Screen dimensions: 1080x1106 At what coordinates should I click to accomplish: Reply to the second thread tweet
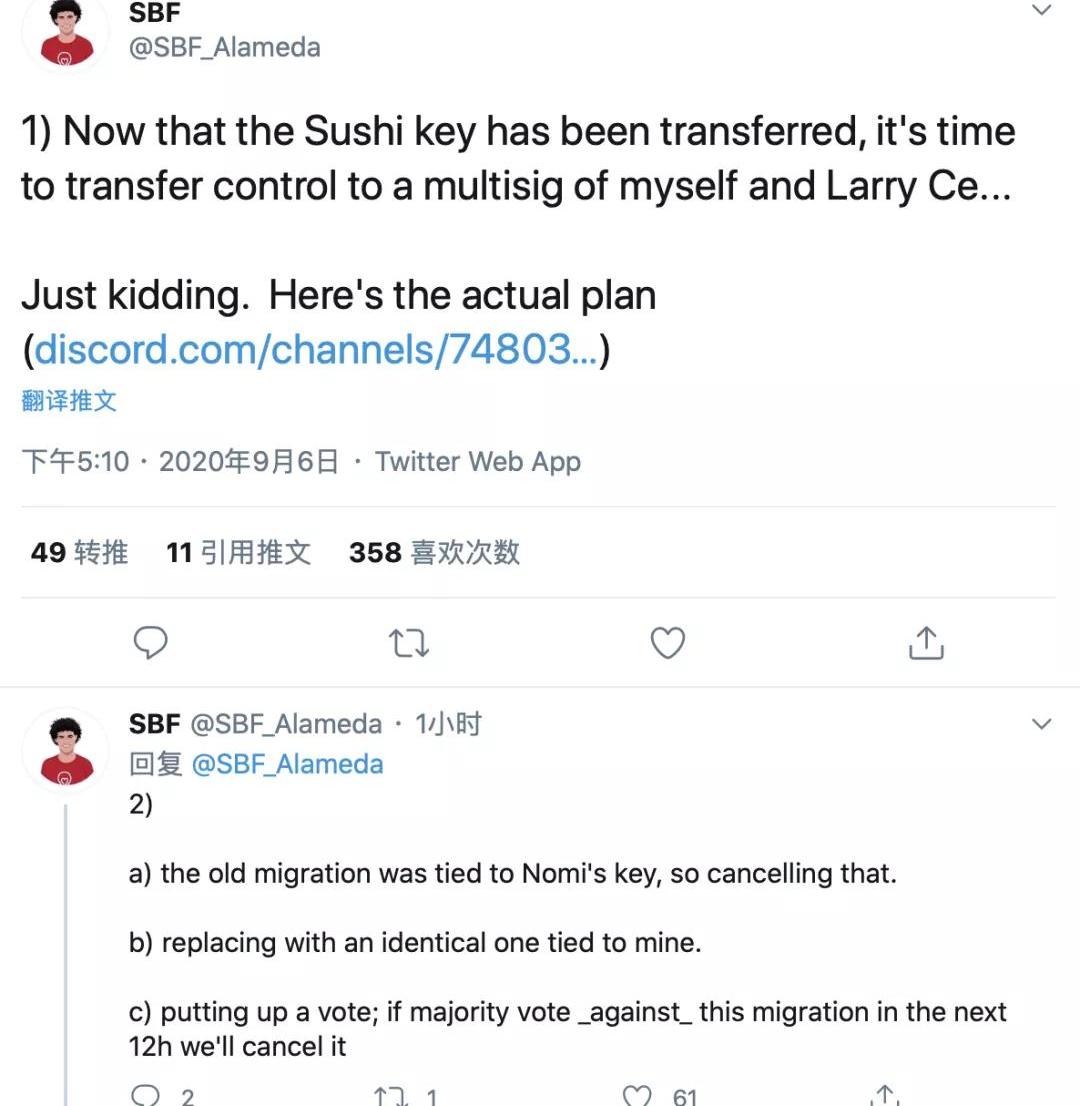pyautogui.click(x=146, y=1095)
